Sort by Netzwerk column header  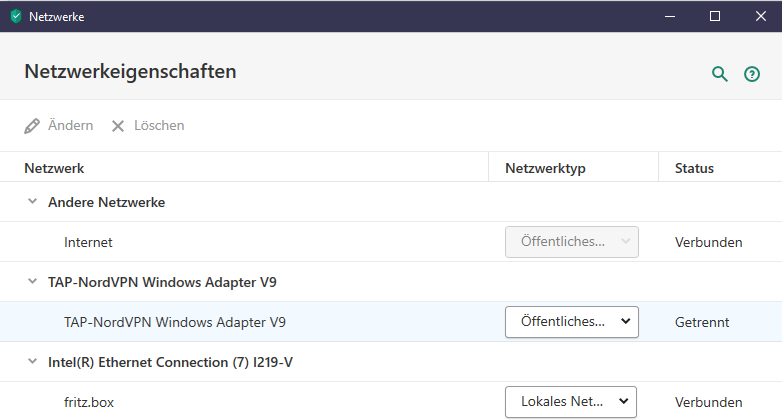click(54, 168)
